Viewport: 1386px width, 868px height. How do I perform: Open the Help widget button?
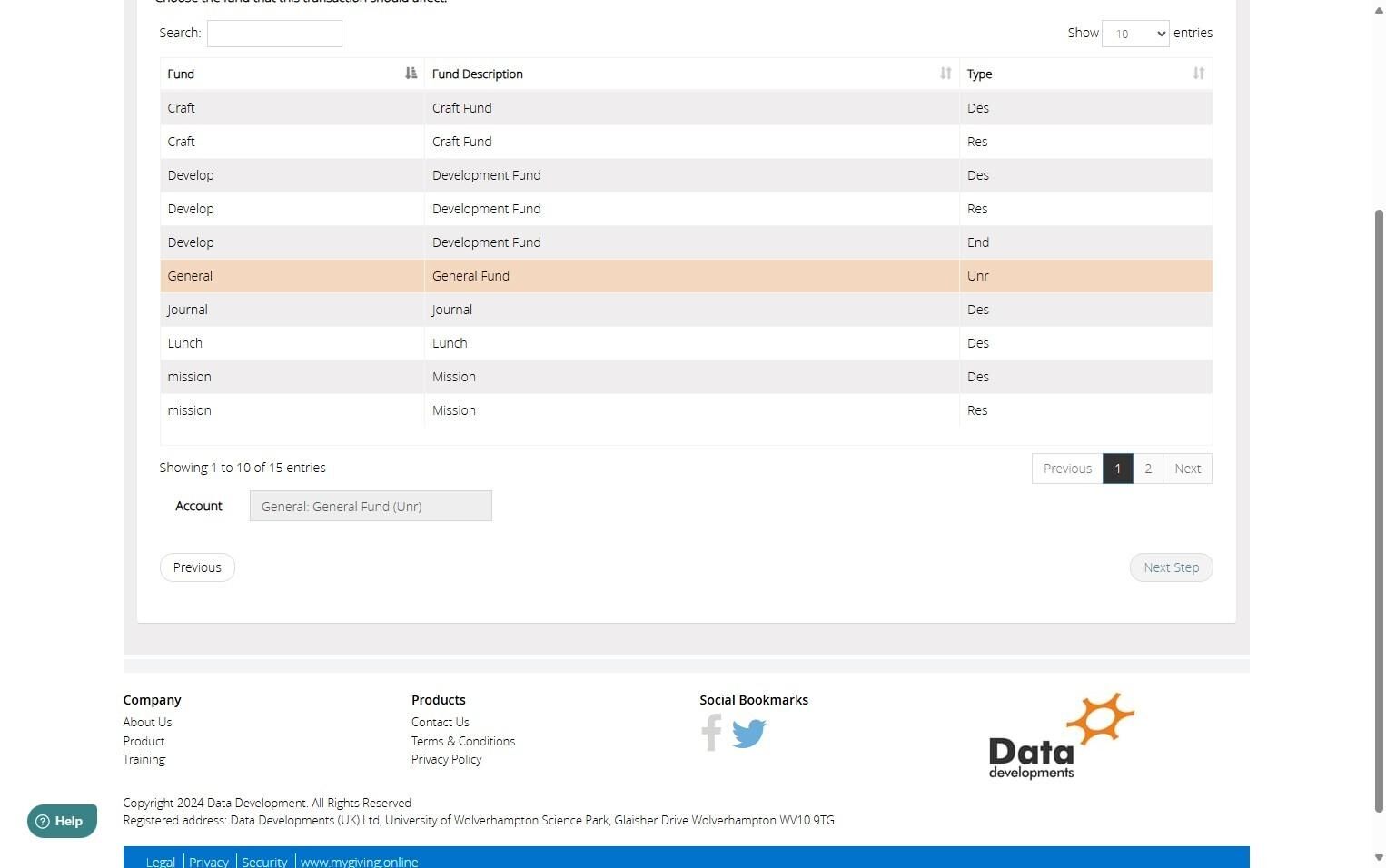(62, 821)
